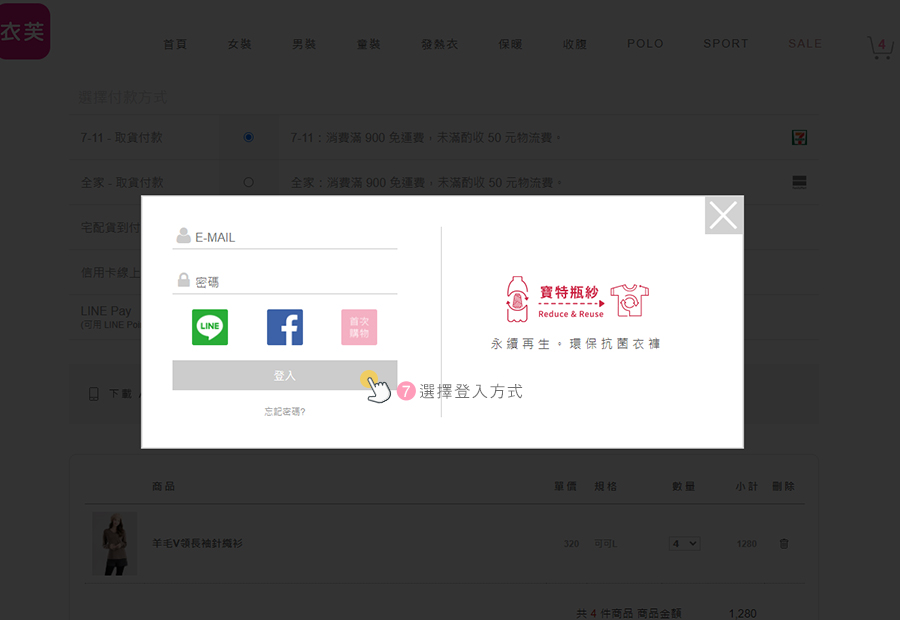900x620 pixels.
Task: Delete item using trash can icon
Action: point(784,543)
